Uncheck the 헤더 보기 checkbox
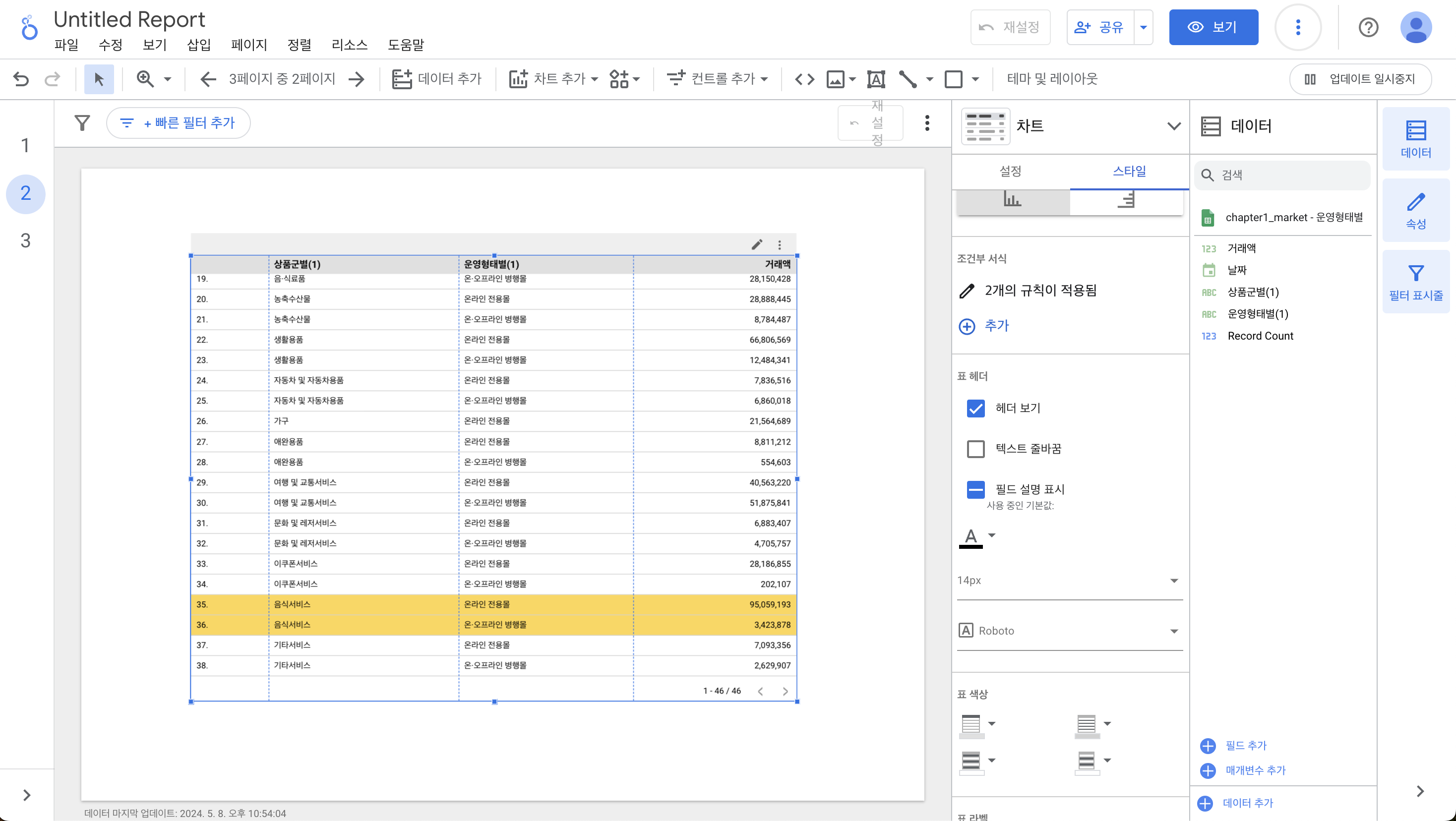This screenshot has width=1456, height=821. click(975, 408)
